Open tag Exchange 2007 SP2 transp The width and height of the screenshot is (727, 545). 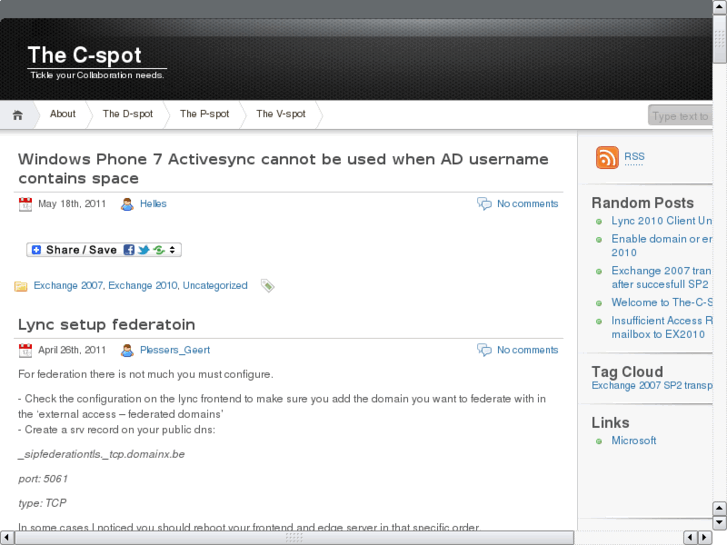(652, 386)
